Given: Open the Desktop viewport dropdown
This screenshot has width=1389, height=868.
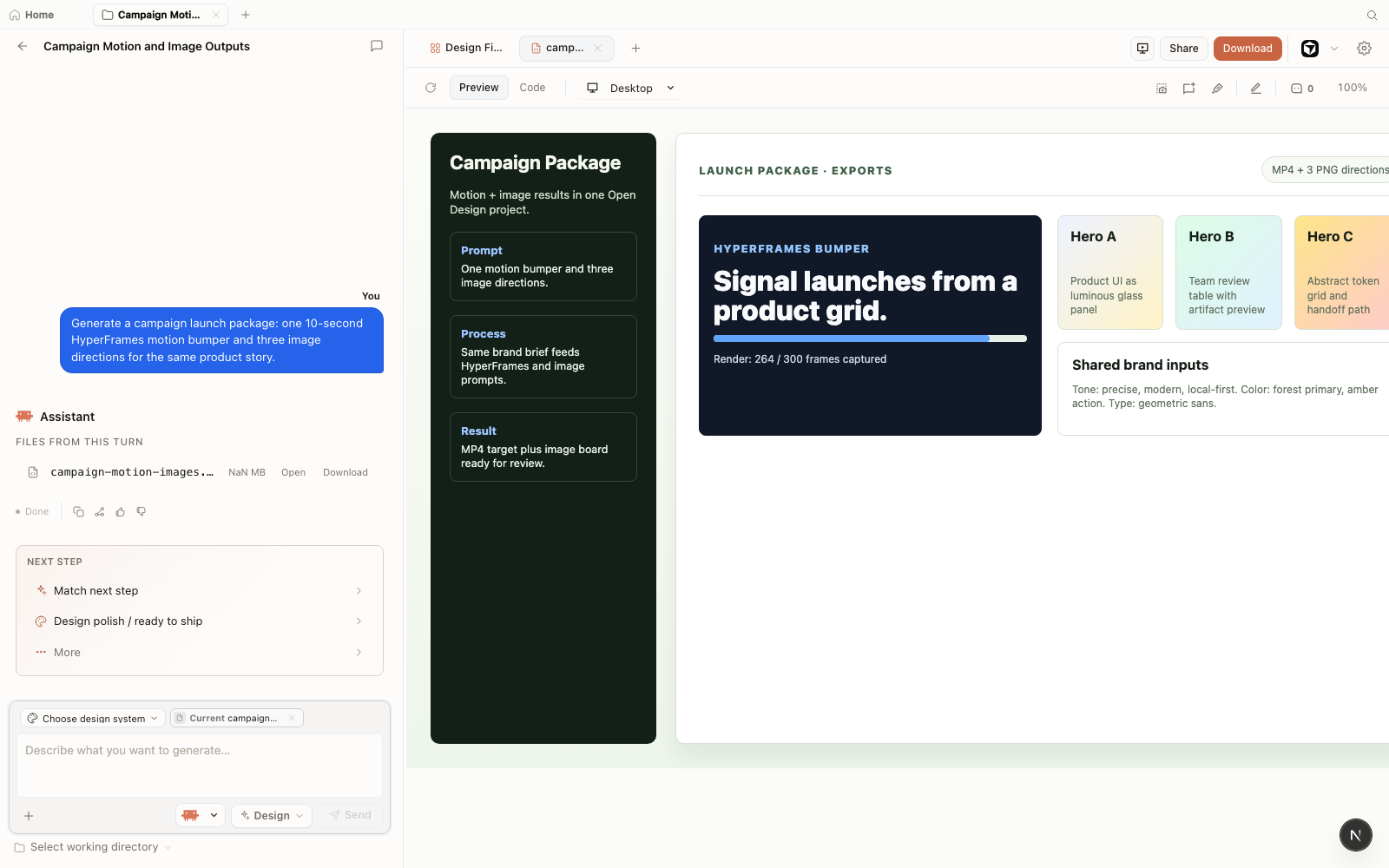Looking at the screenshot, I should (x=631, y=88).
